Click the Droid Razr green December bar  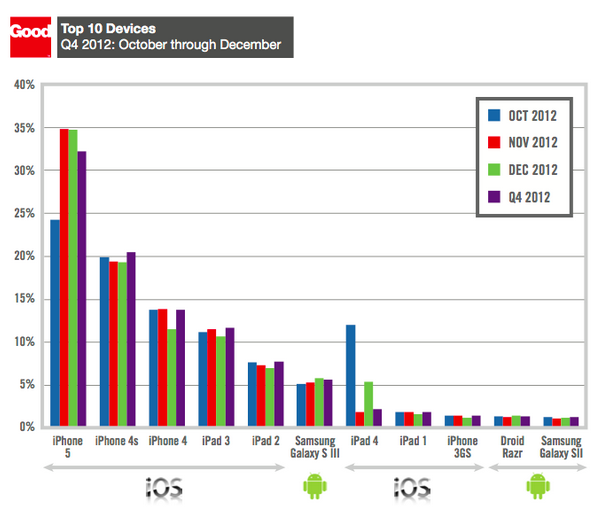pos(516,421)
